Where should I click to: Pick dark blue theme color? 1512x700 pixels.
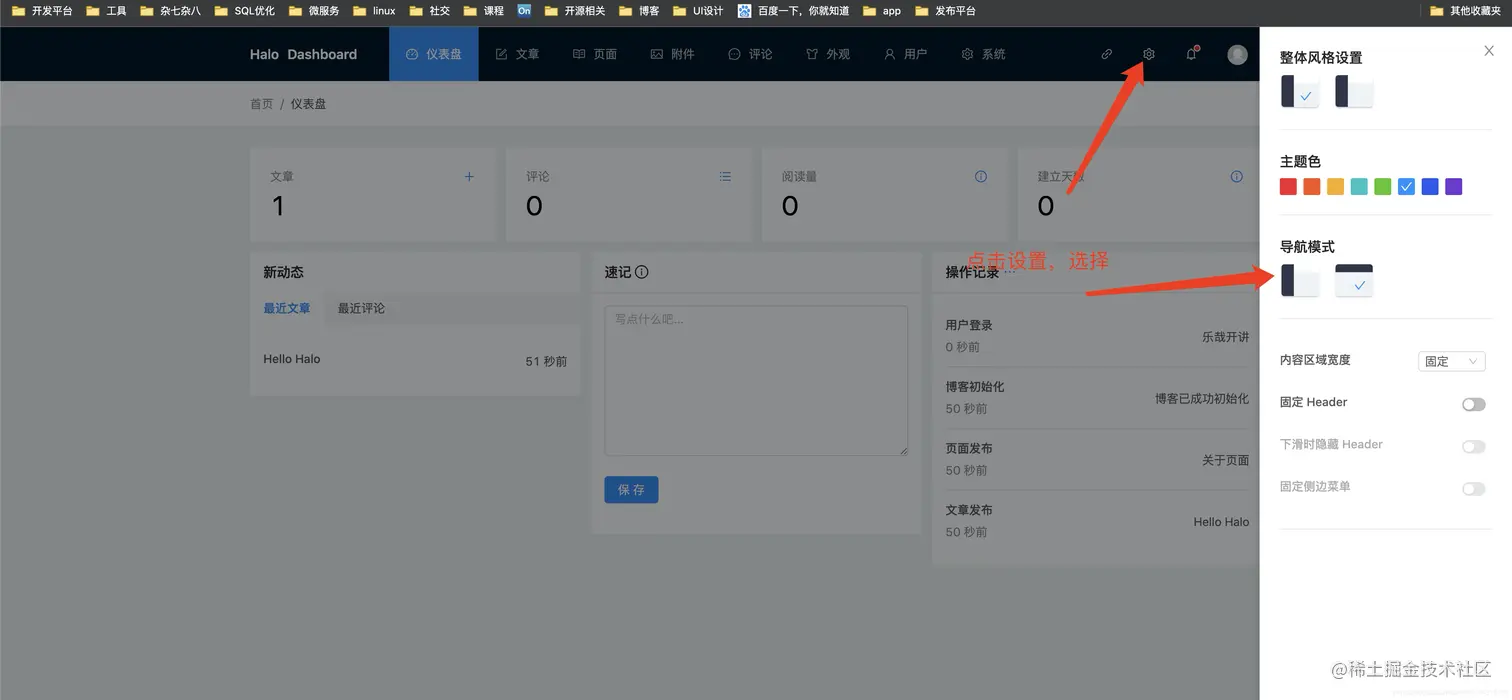coord(1430,186)
